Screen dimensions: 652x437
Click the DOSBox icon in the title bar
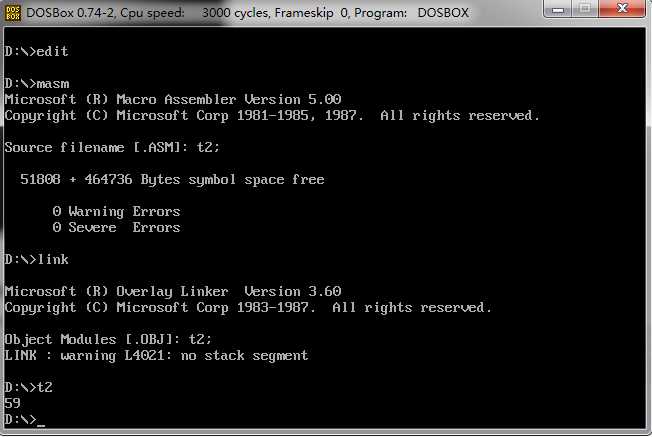[x=12, y=12]
